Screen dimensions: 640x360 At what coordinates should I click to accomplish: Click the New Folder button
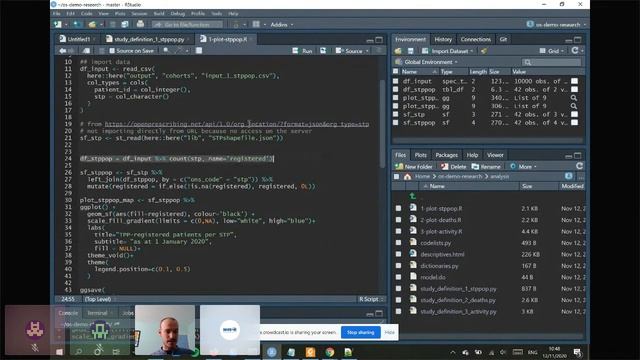414,167
